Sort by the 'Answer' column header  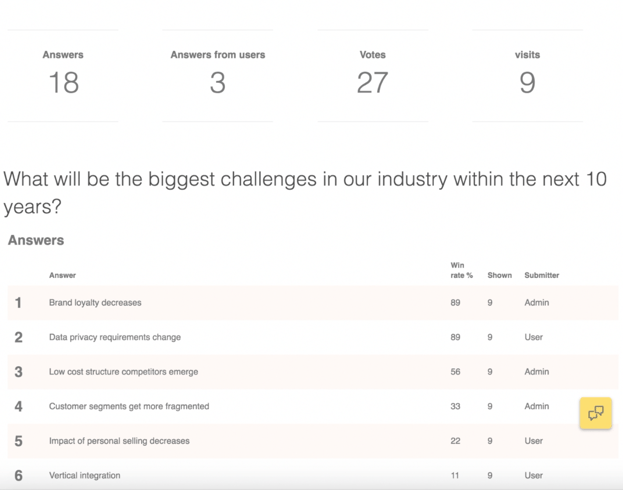[x=62, y=275]
